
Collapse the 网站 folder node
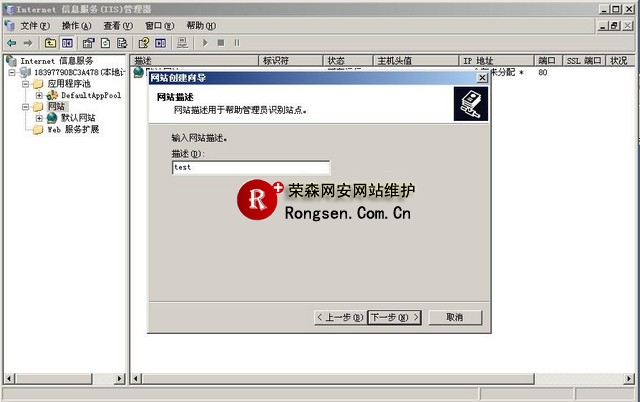tap(26, 106)
